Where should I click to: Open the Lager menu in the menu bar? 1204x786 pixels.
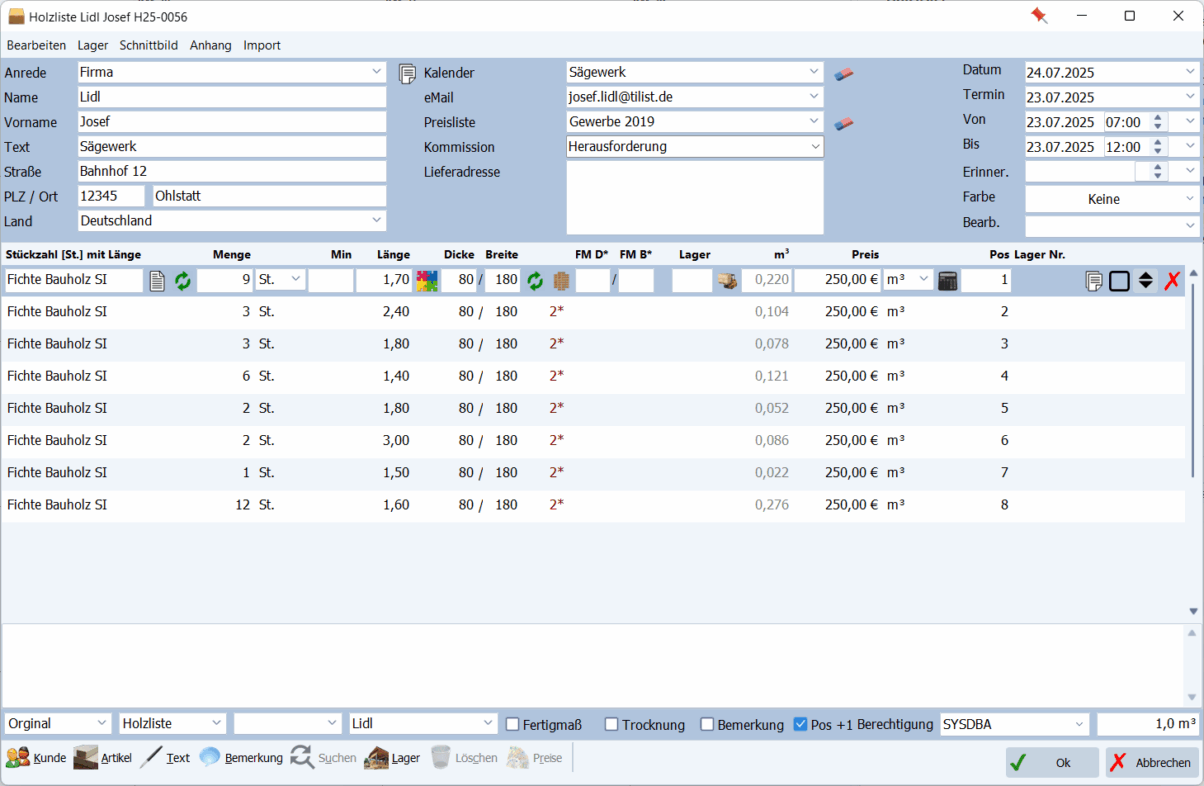pyautogui.click(x=93, y=45)
